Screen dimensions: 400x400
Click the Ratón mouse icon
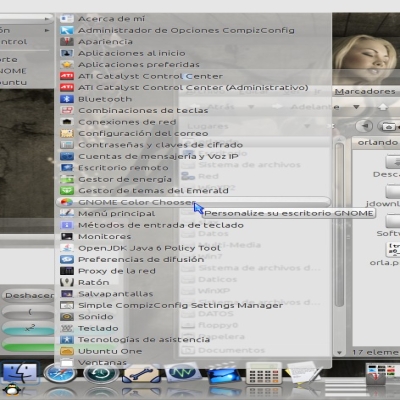click(67, 282)
